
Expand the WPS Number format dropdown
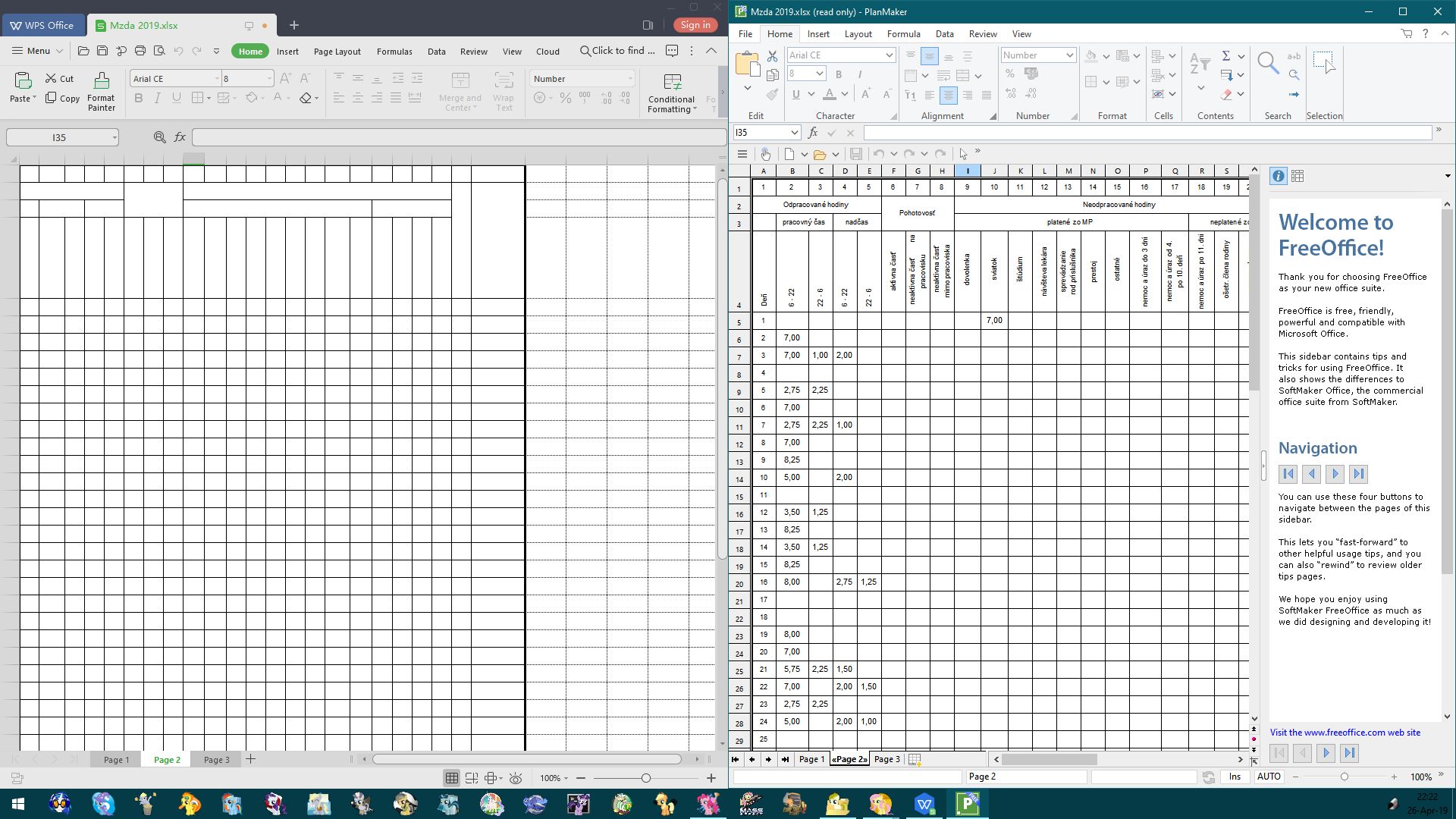click(629, 79)
